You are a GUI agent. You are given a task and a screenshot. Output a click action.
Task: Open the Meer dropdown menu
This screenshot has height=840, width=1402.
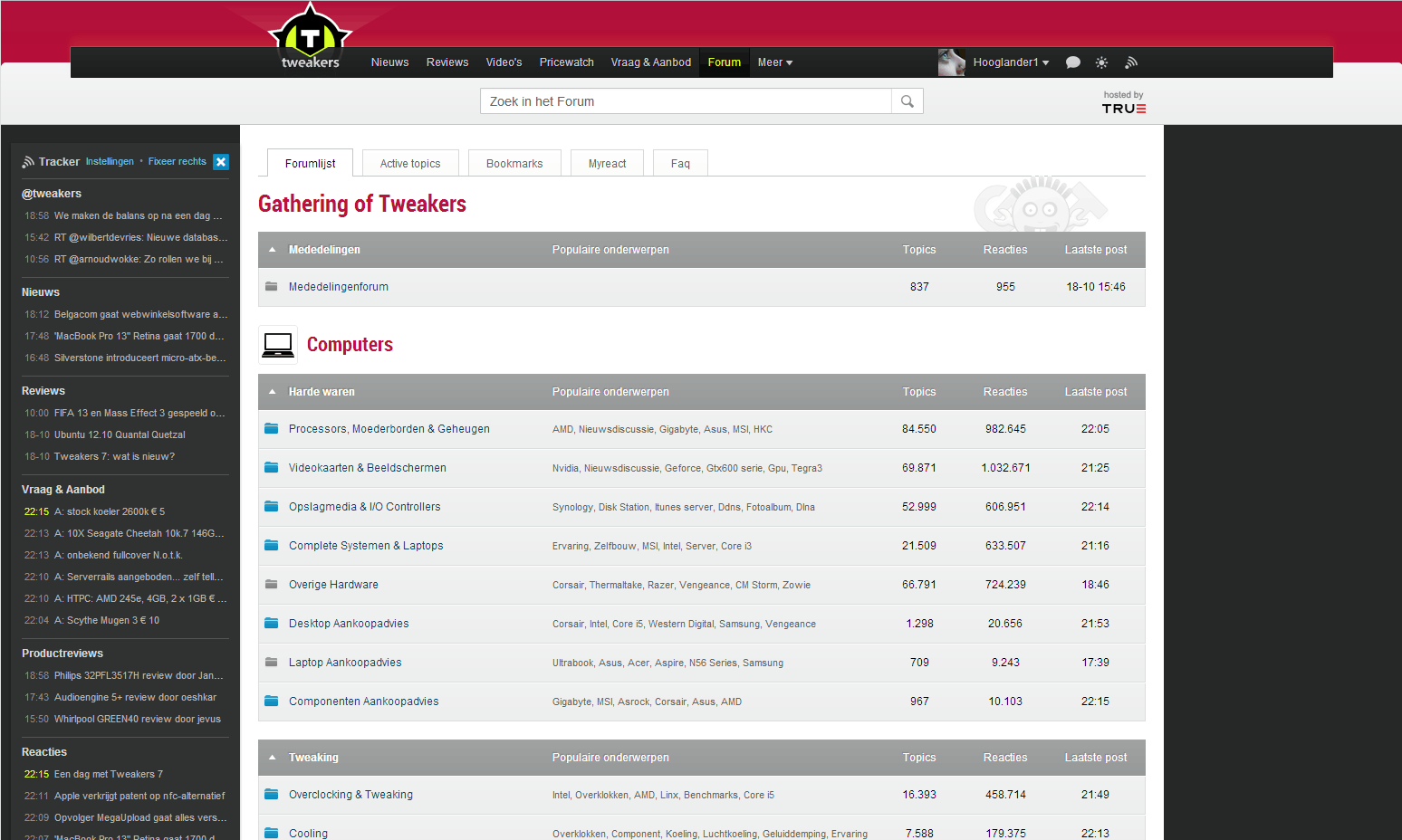(775, 62)
